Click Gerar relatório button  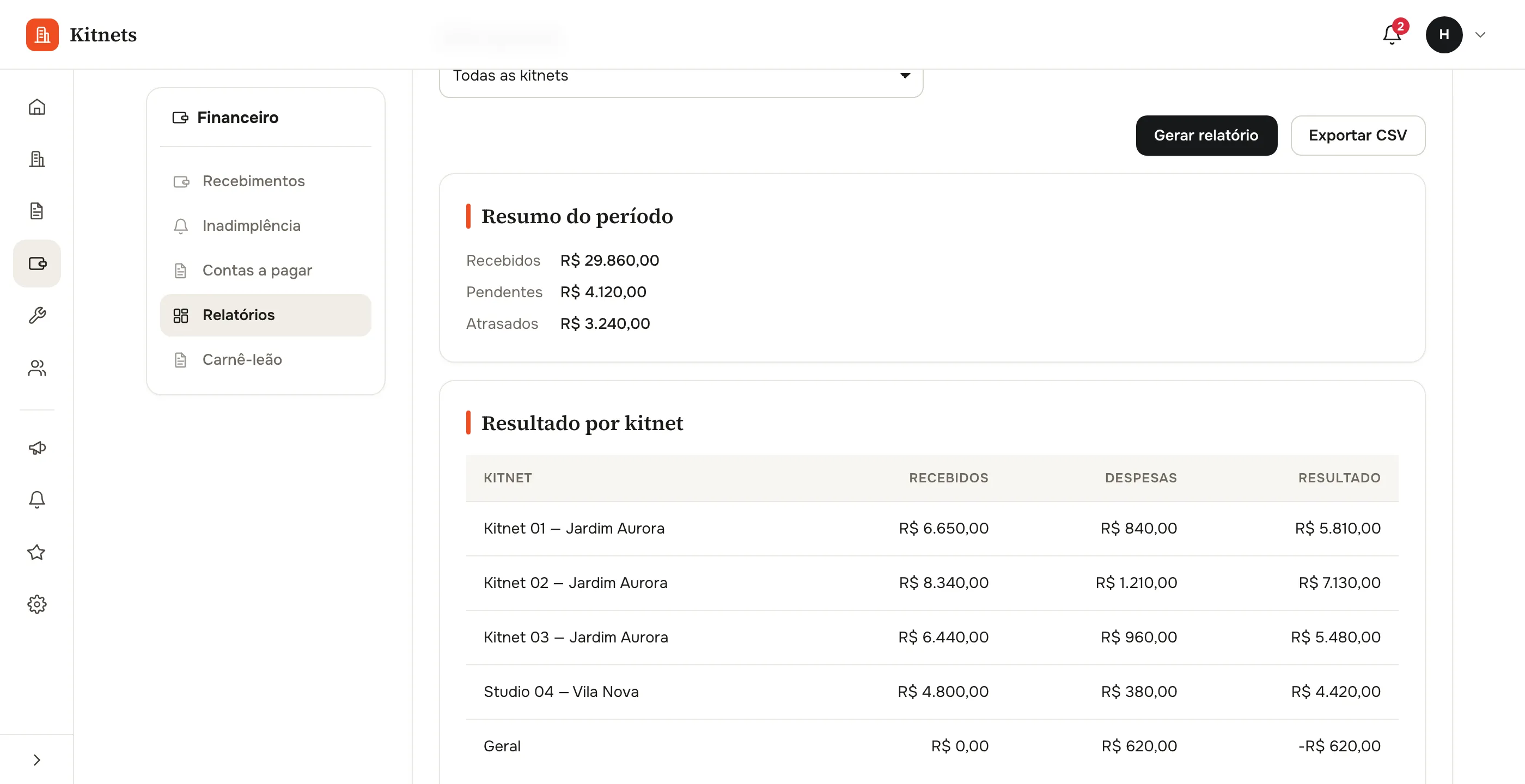click(x=1206, y=136)
